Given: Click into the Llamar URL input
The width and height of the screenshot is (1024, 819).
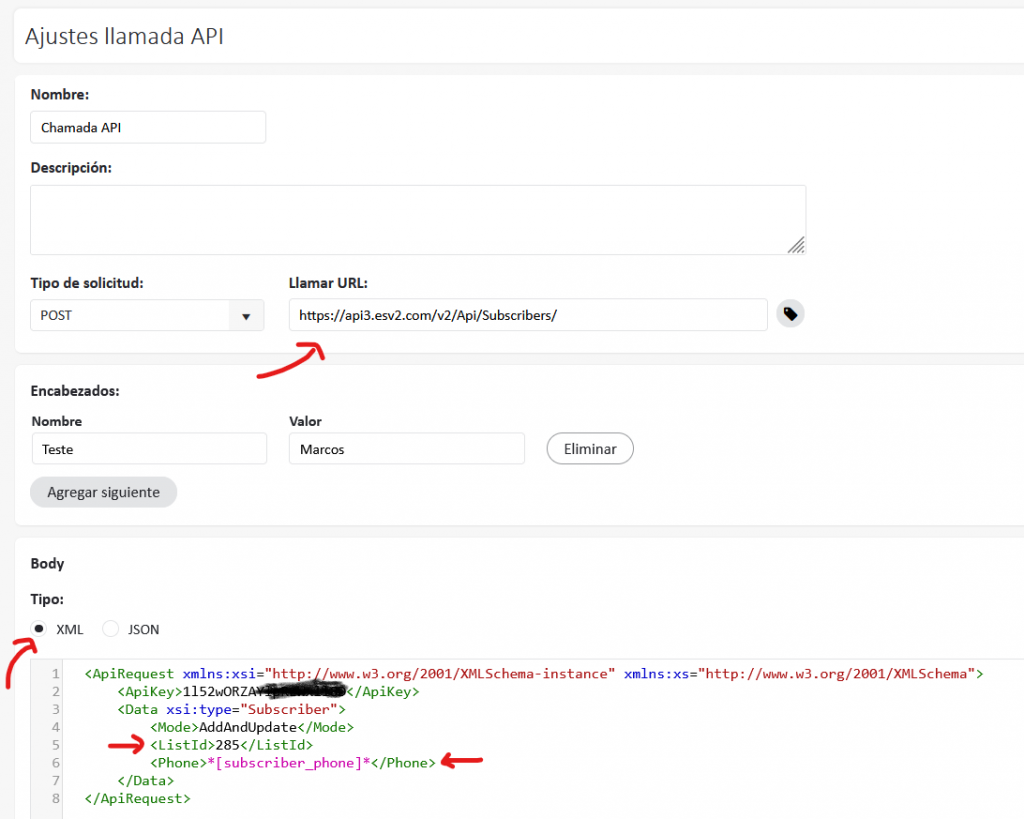Looking at the screenshot, I should (x=527, y=315).
